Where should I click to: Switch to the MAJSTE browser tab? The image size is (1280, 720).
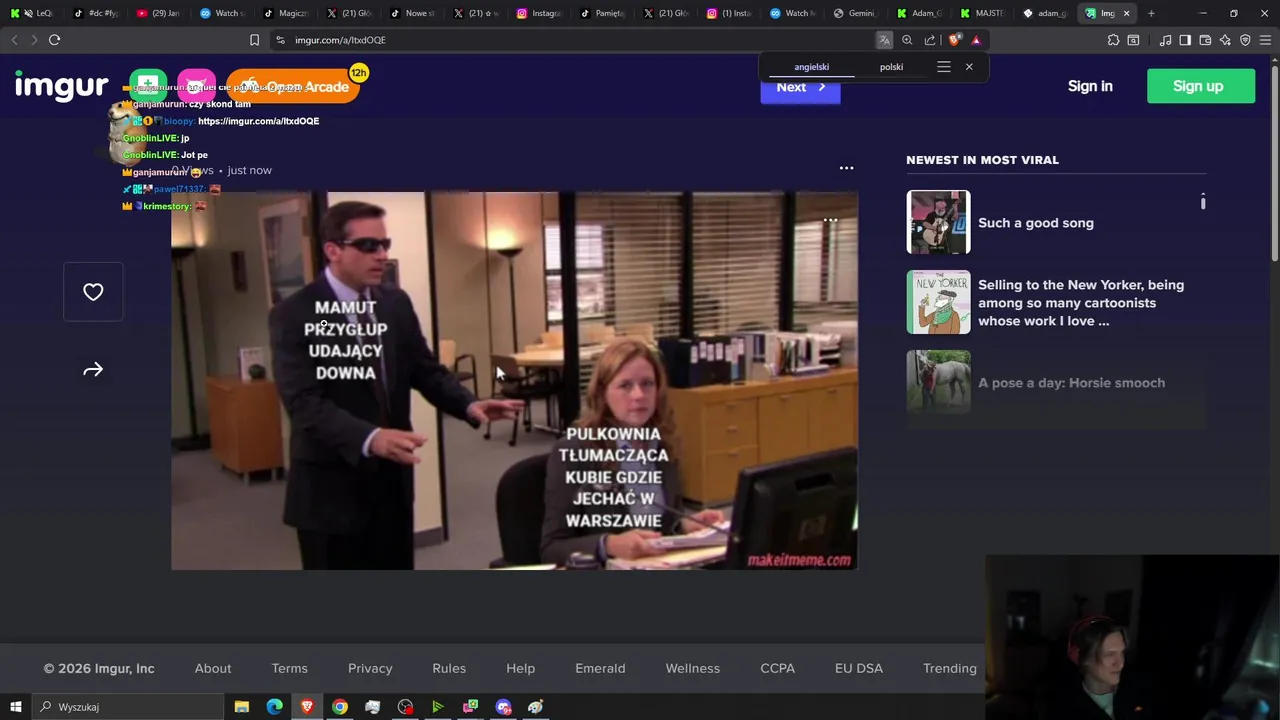[981, 13]
